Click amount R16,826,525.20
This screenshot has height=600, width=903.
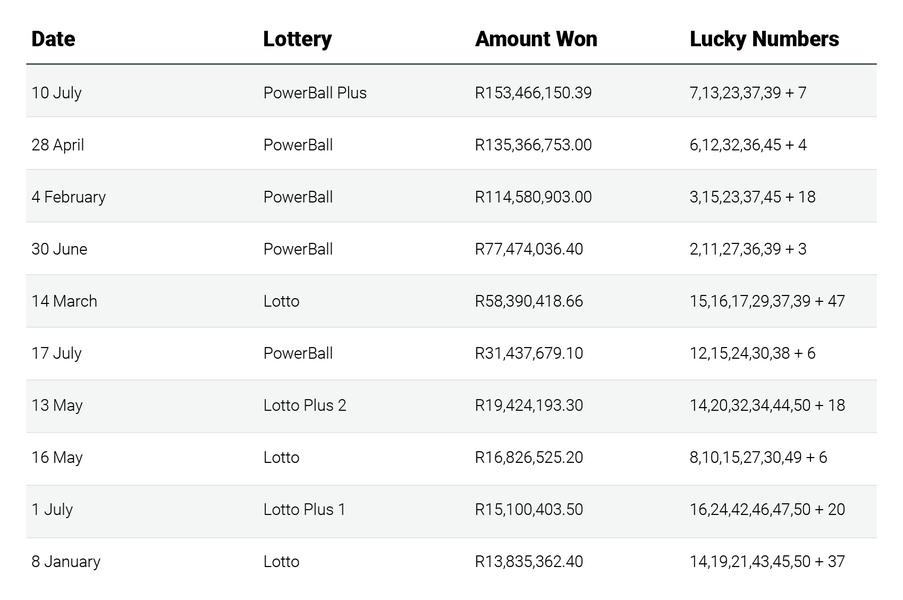coord(529,457)
